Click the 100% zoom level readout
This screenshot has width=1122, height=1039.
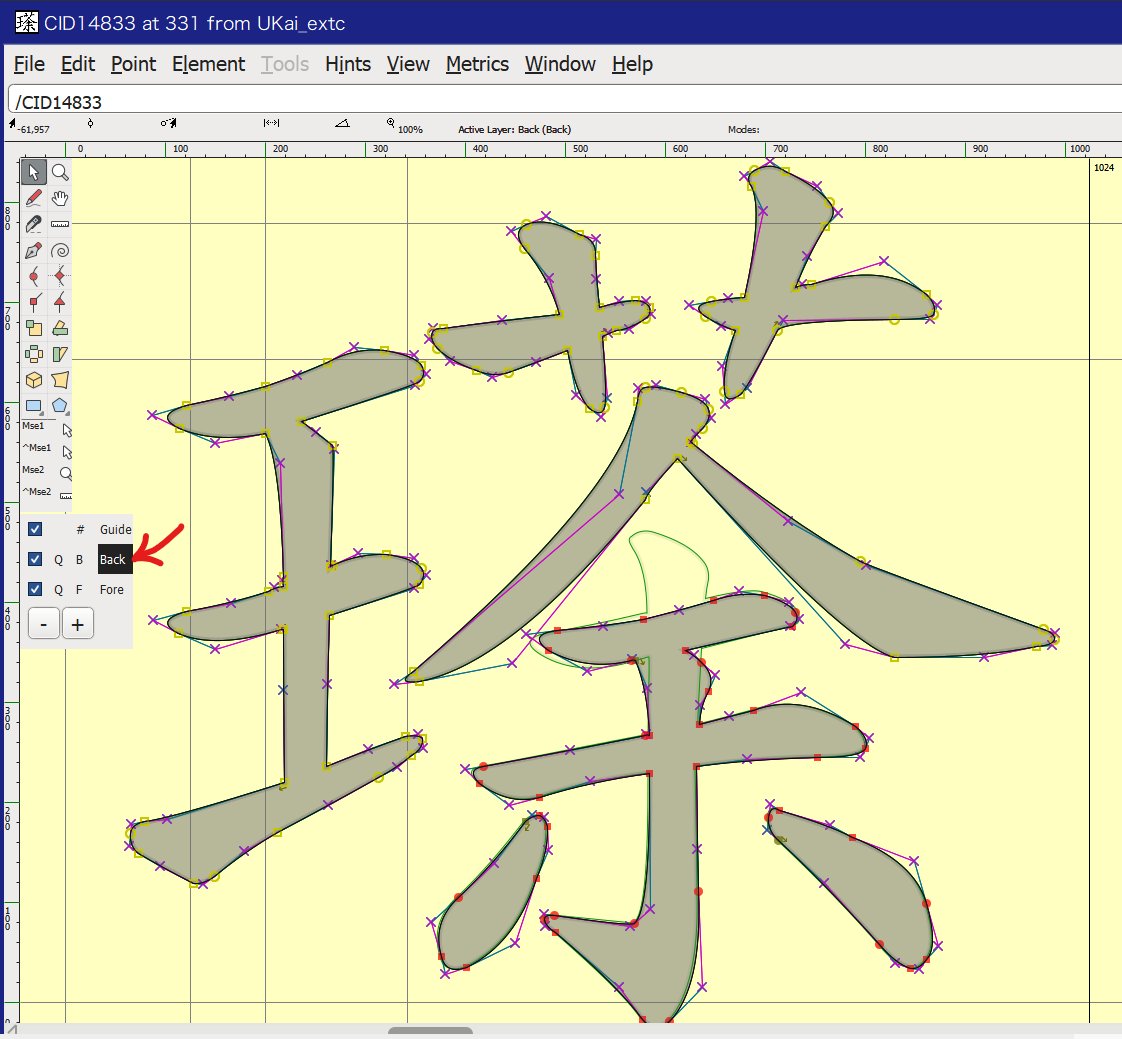click(x=410, y=130)
